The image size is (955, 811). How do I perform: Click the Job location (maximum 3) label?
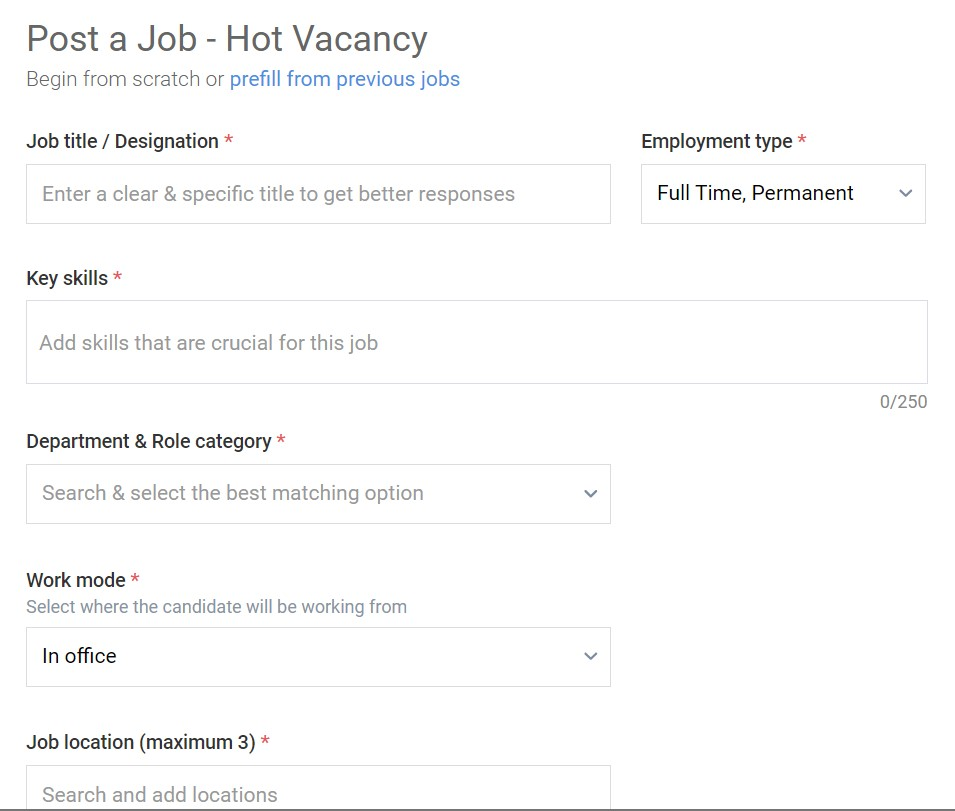point(141,742)
